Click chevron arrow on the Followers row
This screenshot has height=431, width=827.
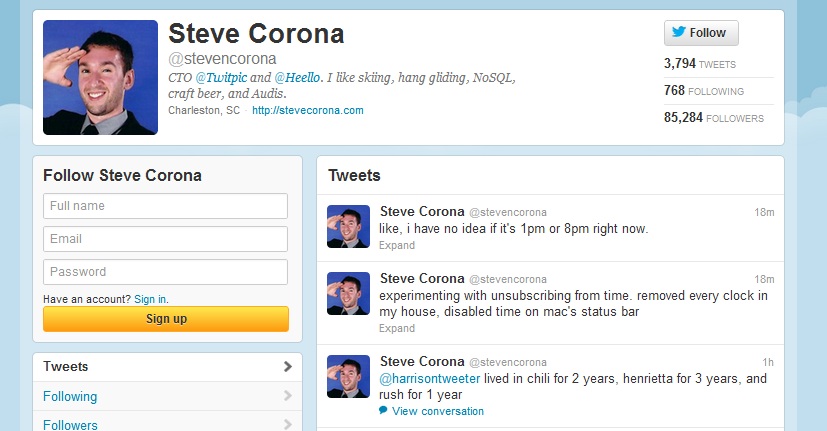tap(287, 424)
